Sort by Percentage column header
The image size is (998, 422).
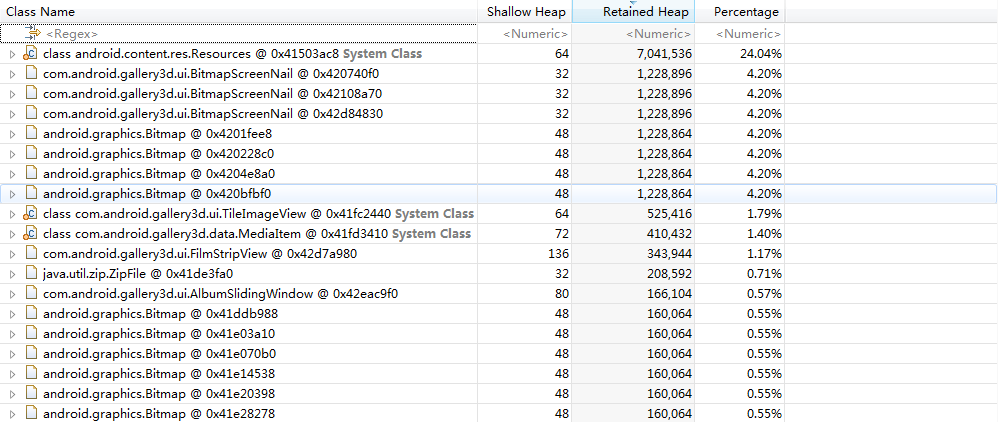pyautogui.click(x=740, y=11)
